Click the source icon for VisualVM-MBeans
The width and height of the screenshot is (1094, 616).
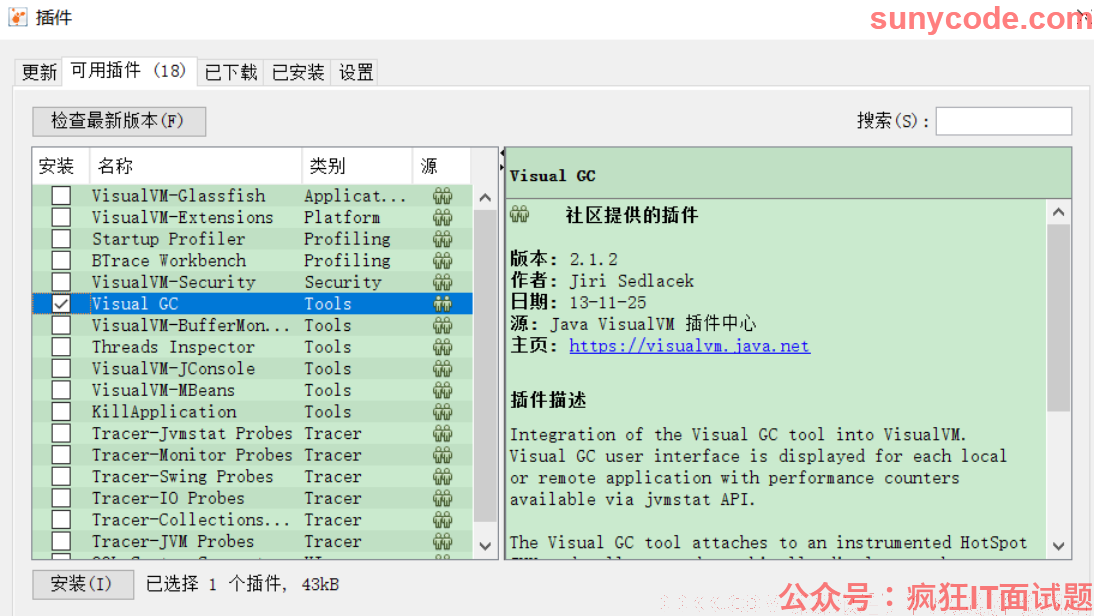(442, 391)
